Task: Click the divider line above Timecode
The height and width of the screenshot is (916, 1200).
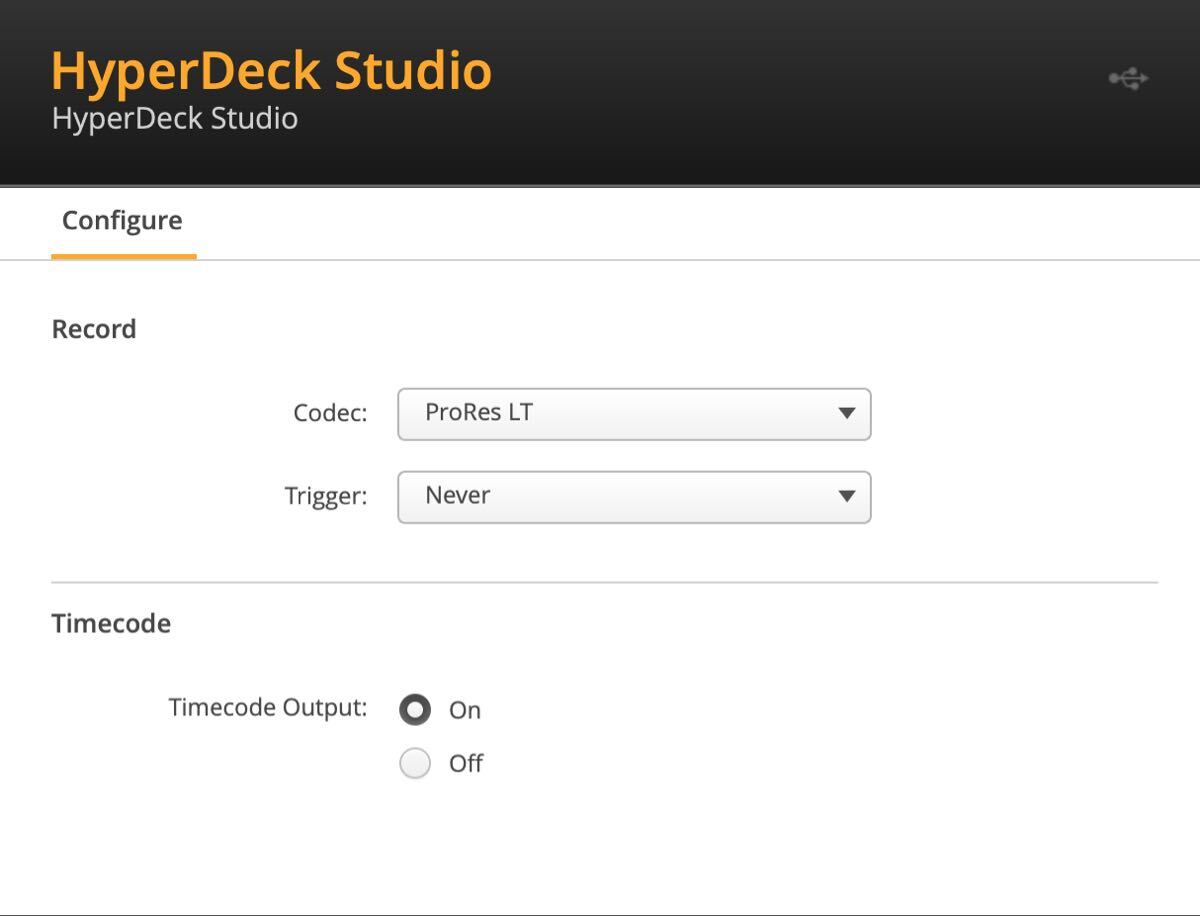Action: [x=604, y=582]
